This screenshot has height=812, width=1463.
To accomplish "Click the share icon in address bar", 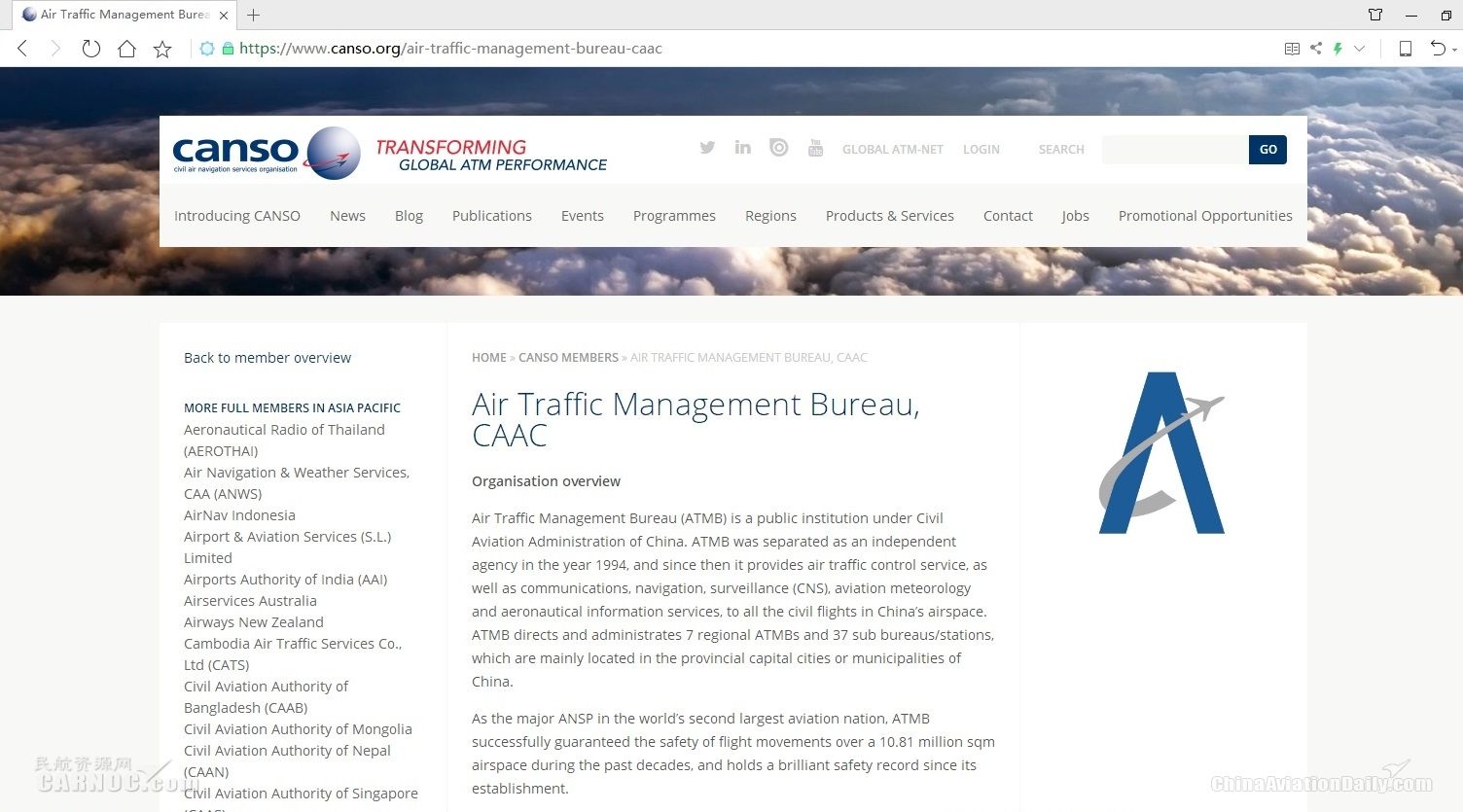I will 1316,49.
